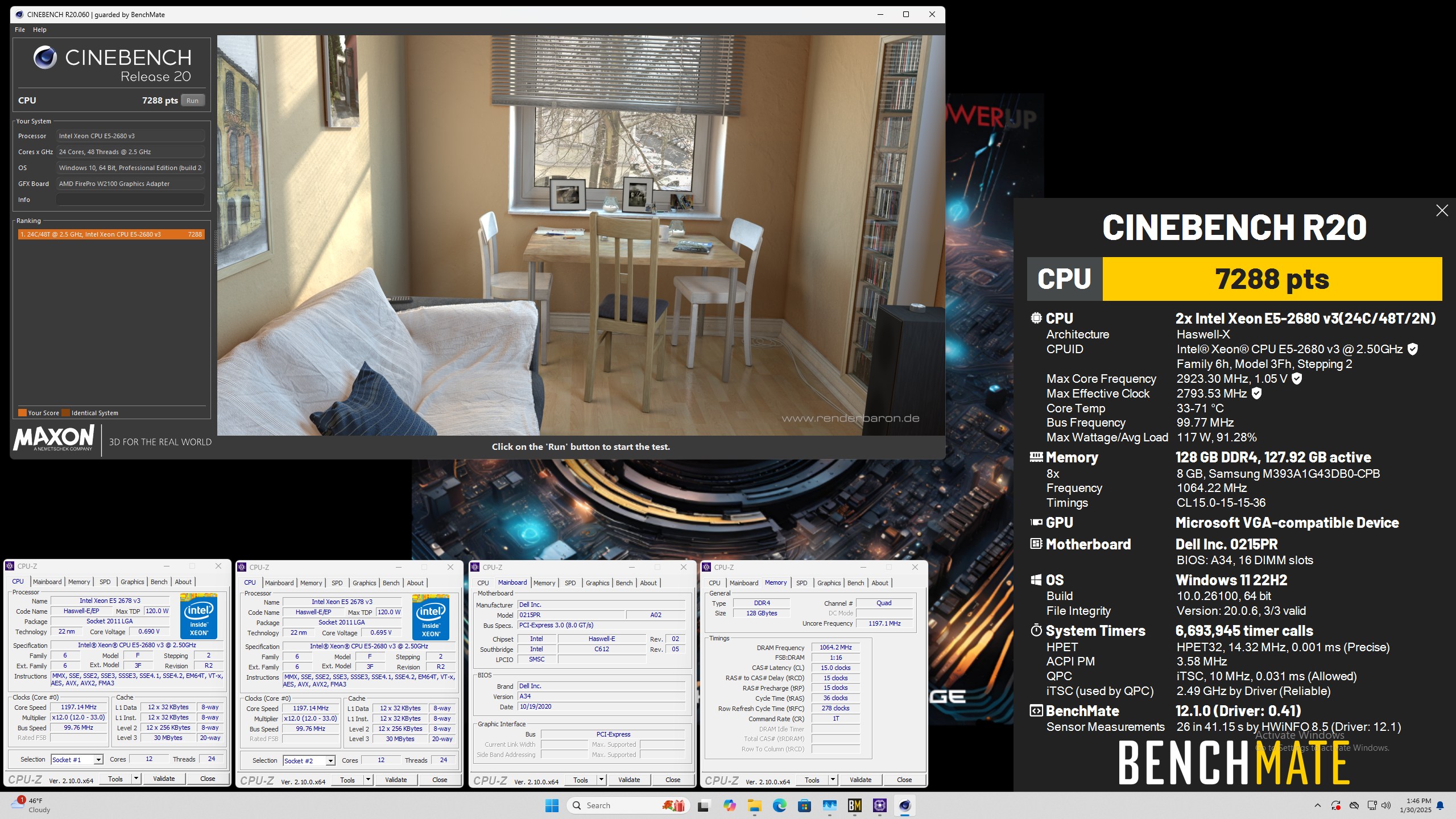Click CPU-Z title icon of first window
Image resolution: width=1456 pixels, height=819 pixels.
click(10, 566)
